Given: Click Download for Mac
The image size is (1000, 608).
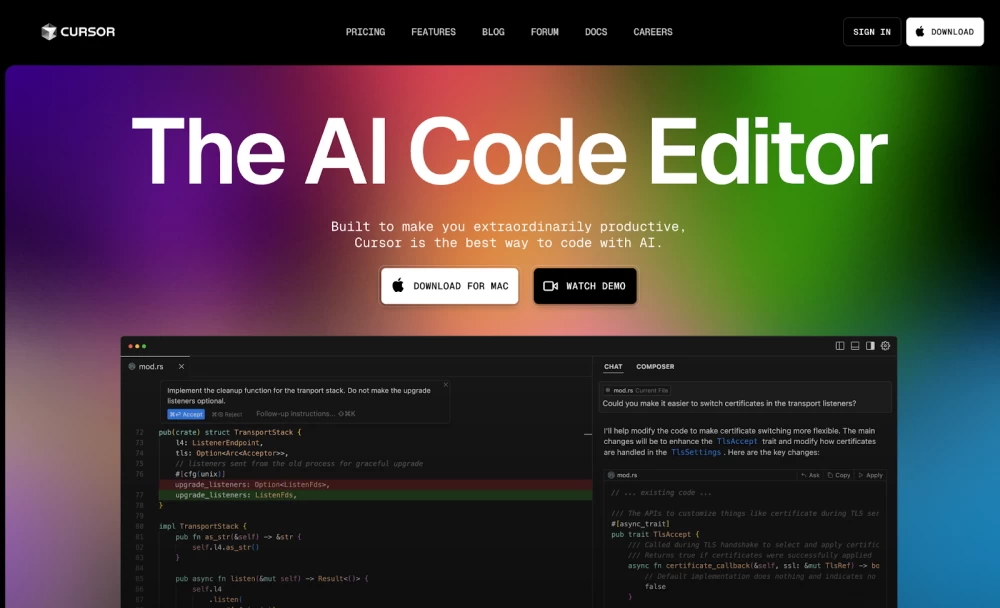Looking at the screenshot, I should [449, 286].
